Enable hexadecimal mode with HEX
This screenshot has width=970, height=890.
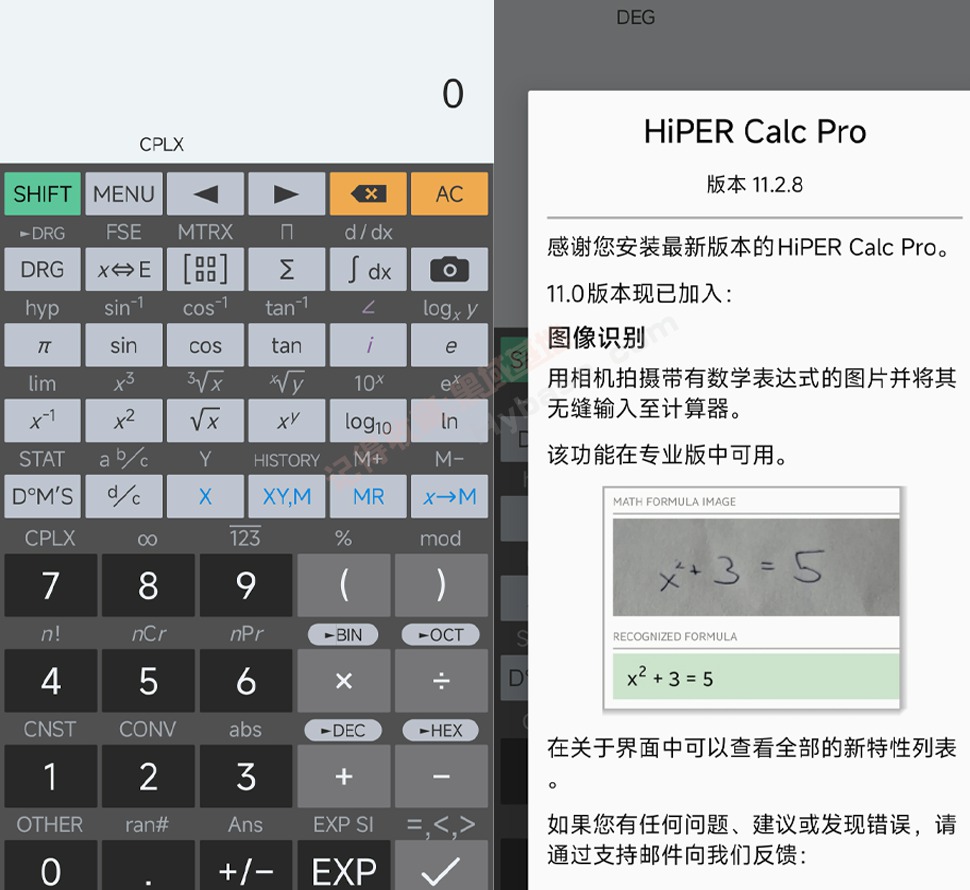coord(440,730)
